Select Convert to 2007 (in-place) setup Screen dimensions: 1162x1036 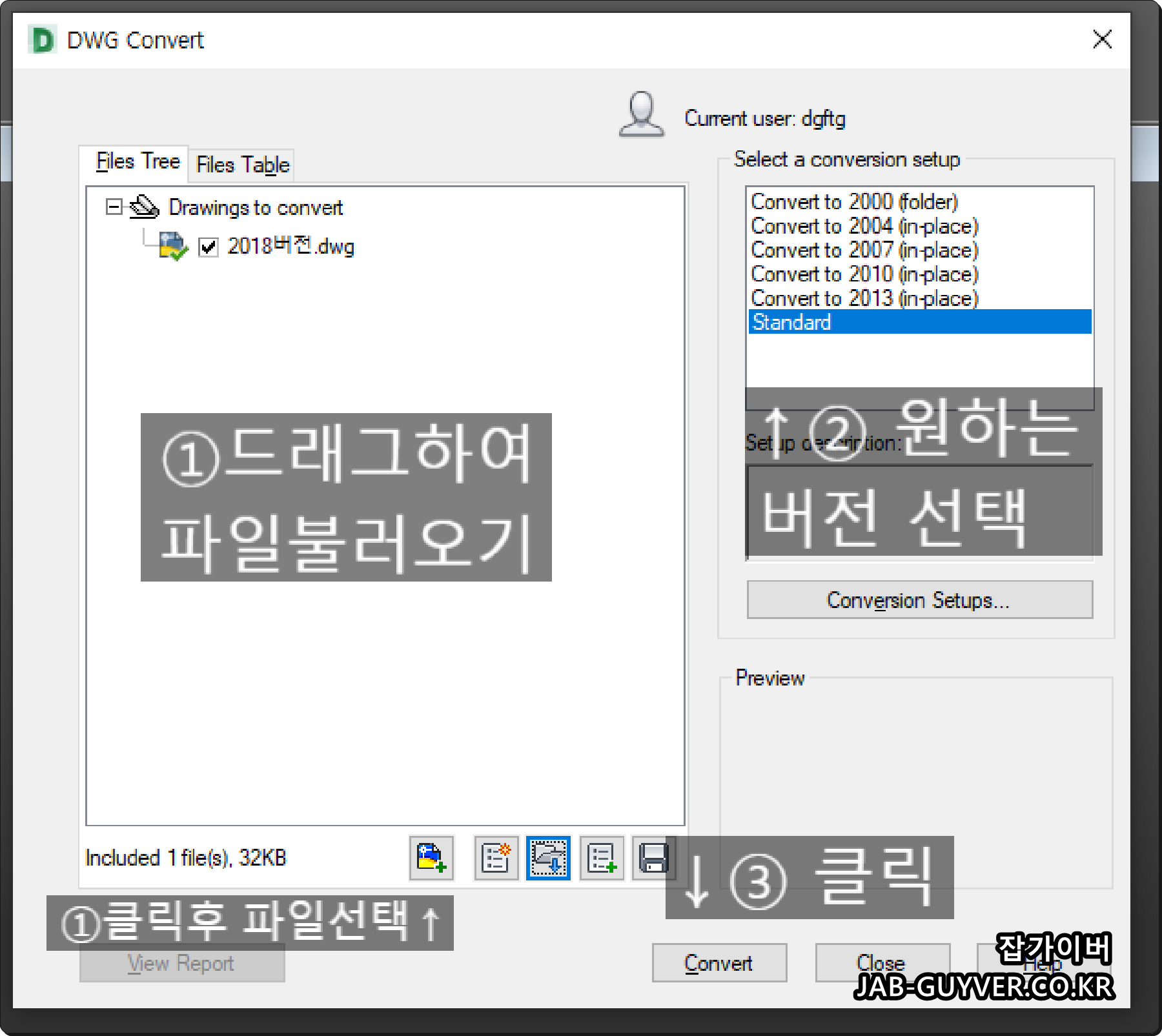click(919, 250)
